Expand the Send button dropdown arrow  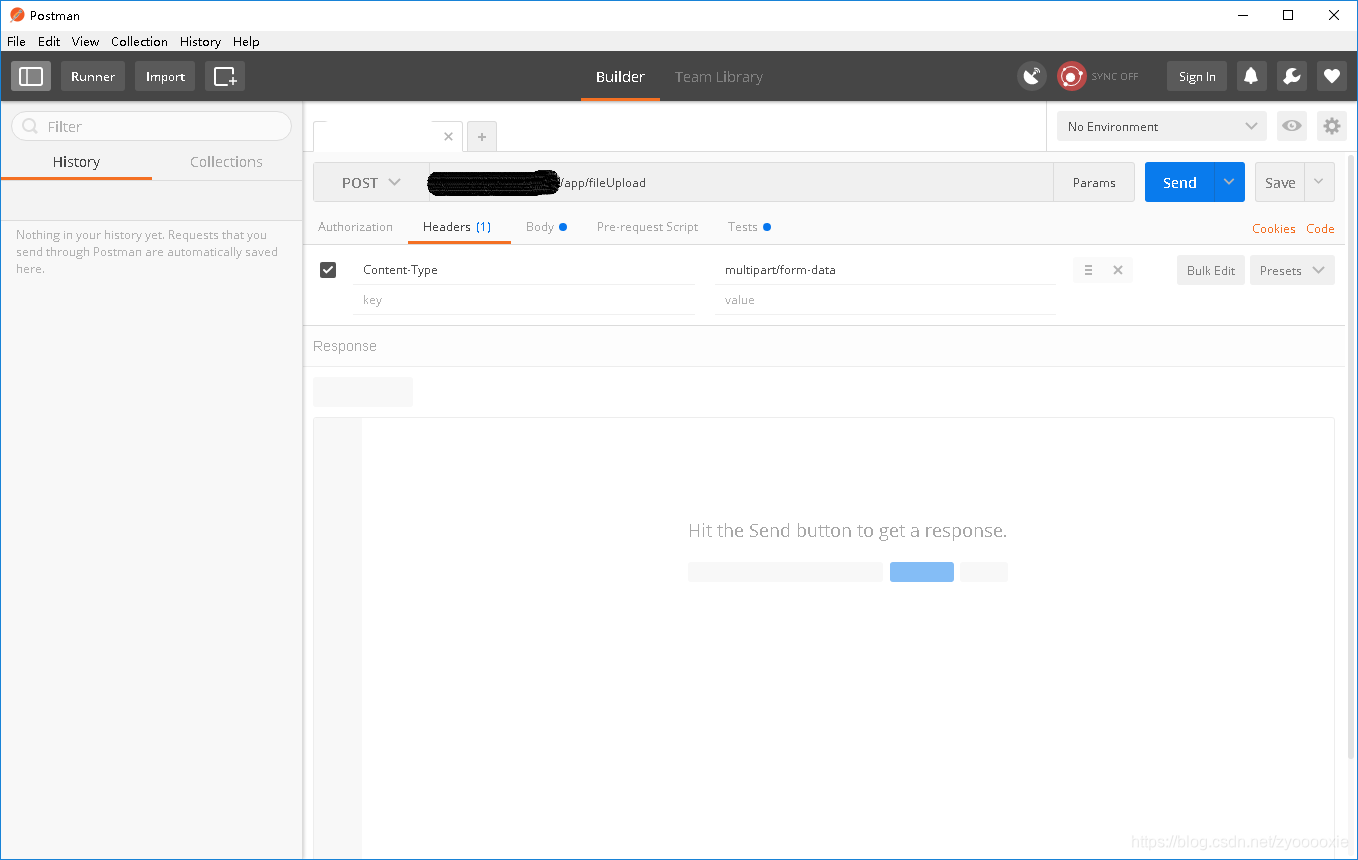pyautogui.click(x=1230, y=182)
